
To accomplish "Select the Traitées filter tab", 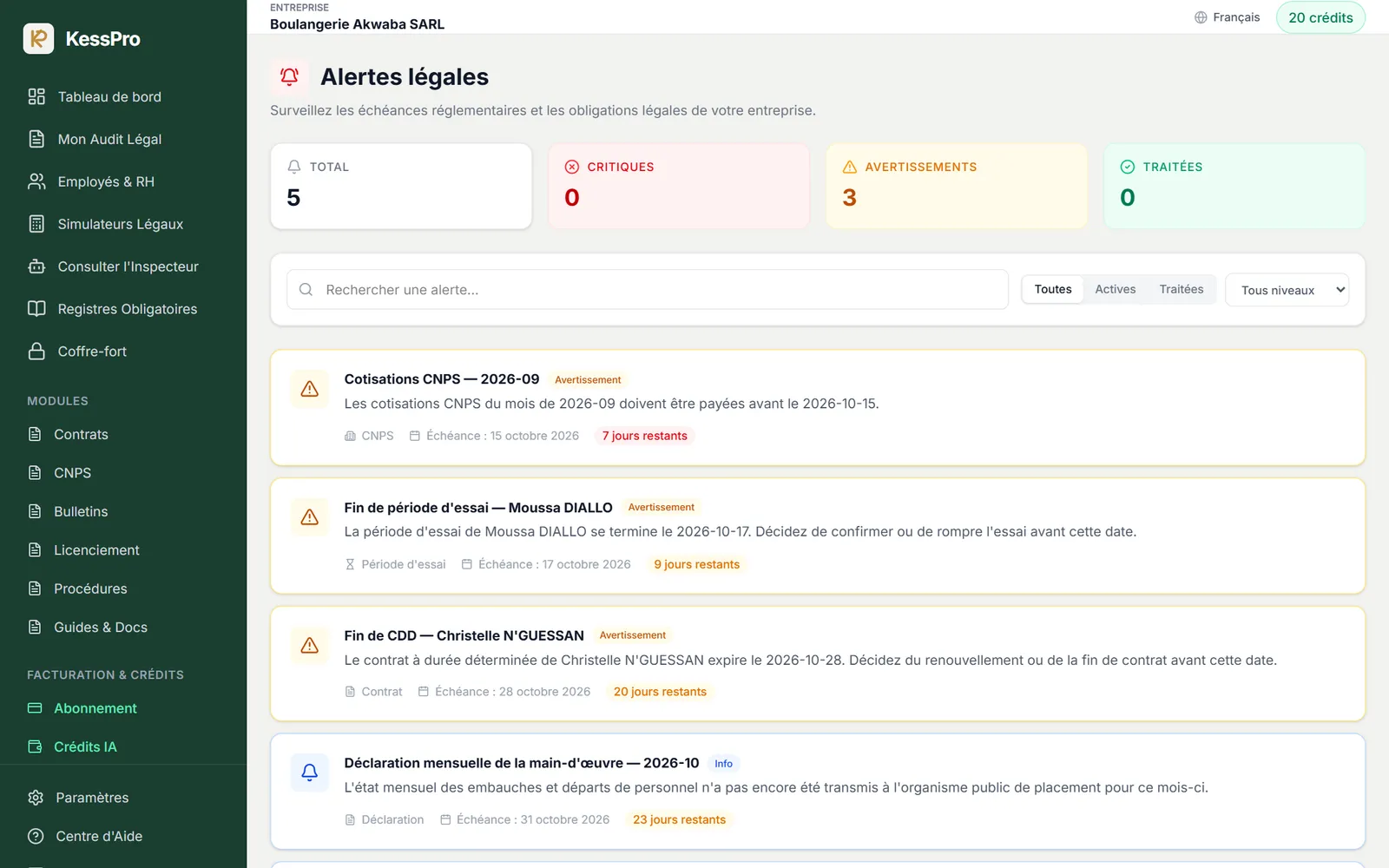I will point(1182,289).
